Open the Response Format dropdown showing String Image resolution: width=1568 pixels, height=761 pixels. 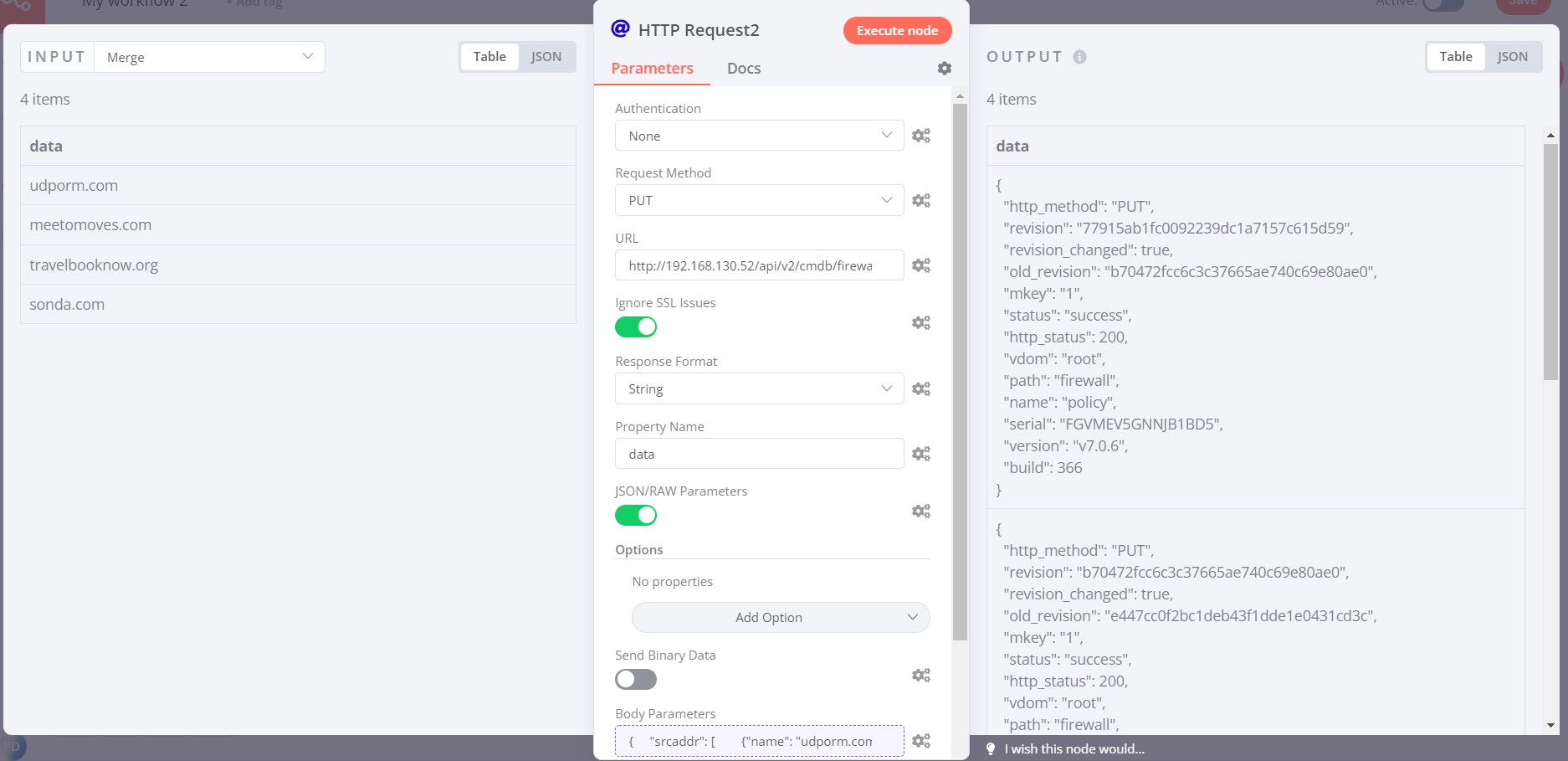tap(760, 388)
